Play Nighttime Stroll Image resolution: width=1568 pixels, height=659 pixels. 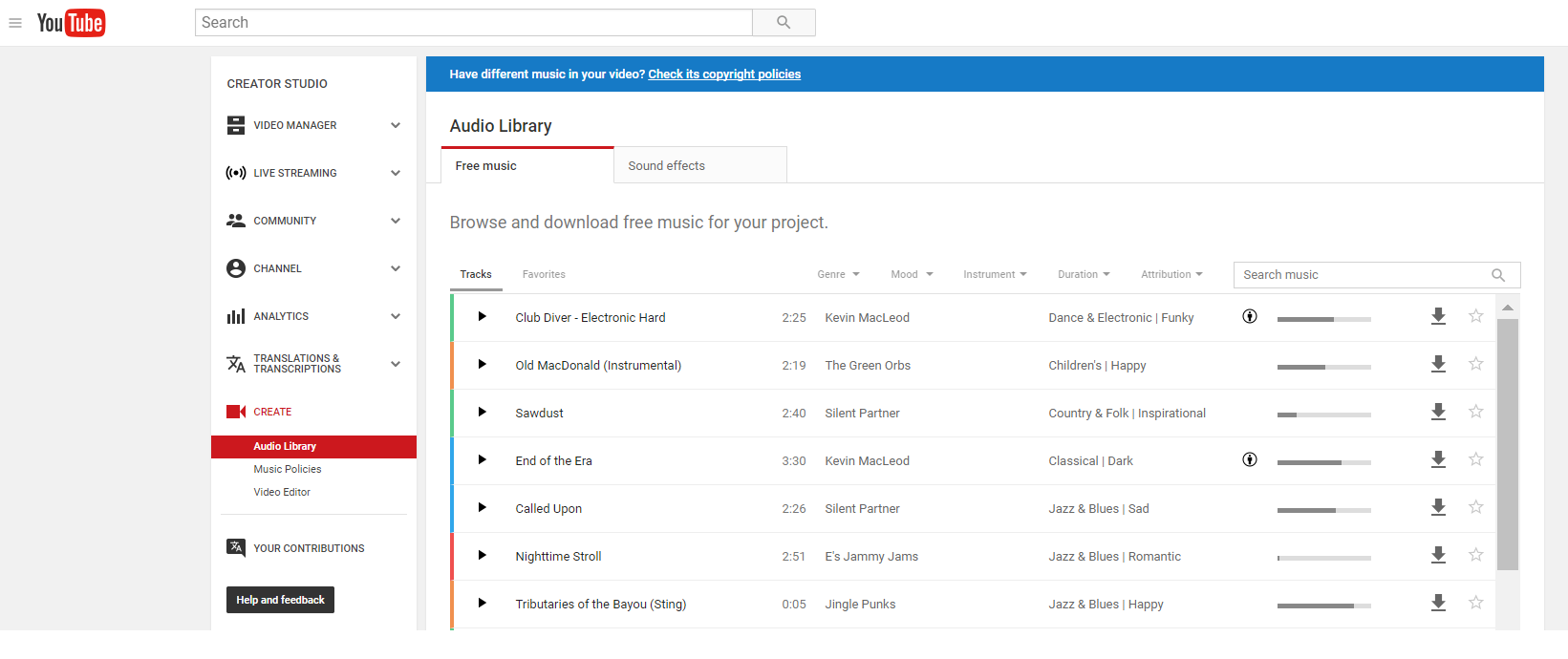[482, 555]
